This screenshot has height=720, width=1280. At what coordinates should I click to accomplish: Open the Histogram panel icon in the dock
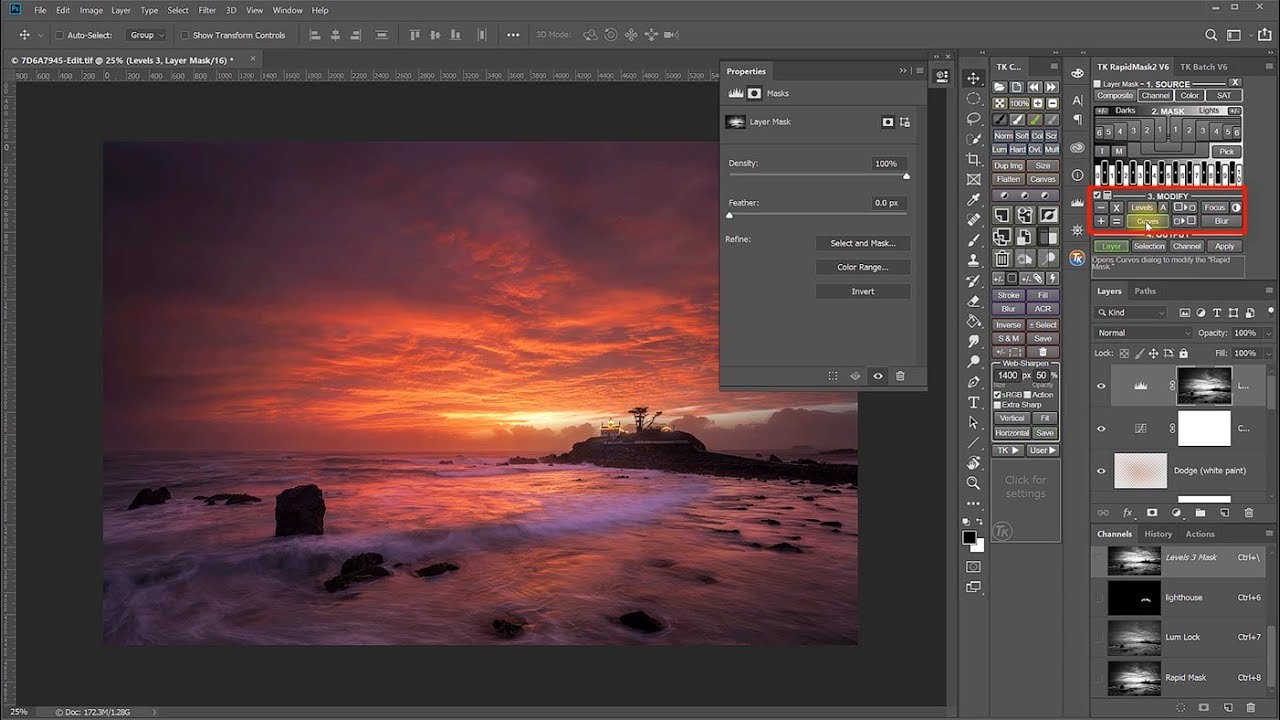point(1077,203)
